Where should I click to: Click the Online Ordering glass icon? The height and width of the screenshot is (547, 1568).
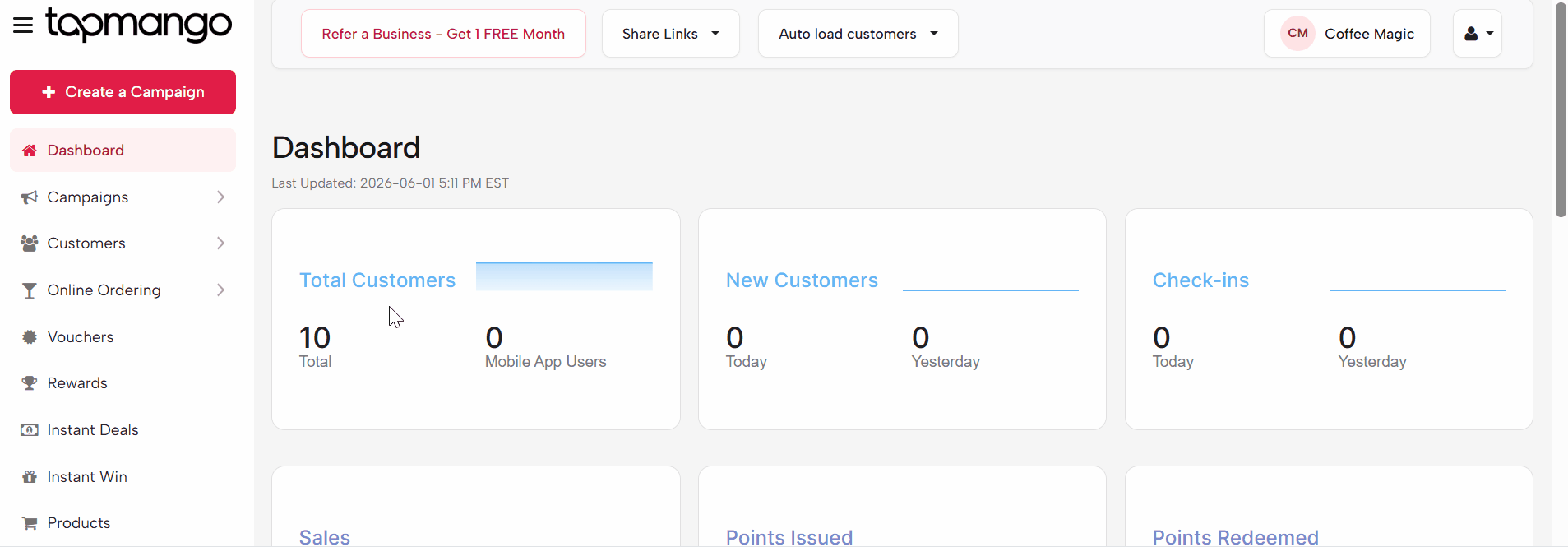[x=30, y=290]
